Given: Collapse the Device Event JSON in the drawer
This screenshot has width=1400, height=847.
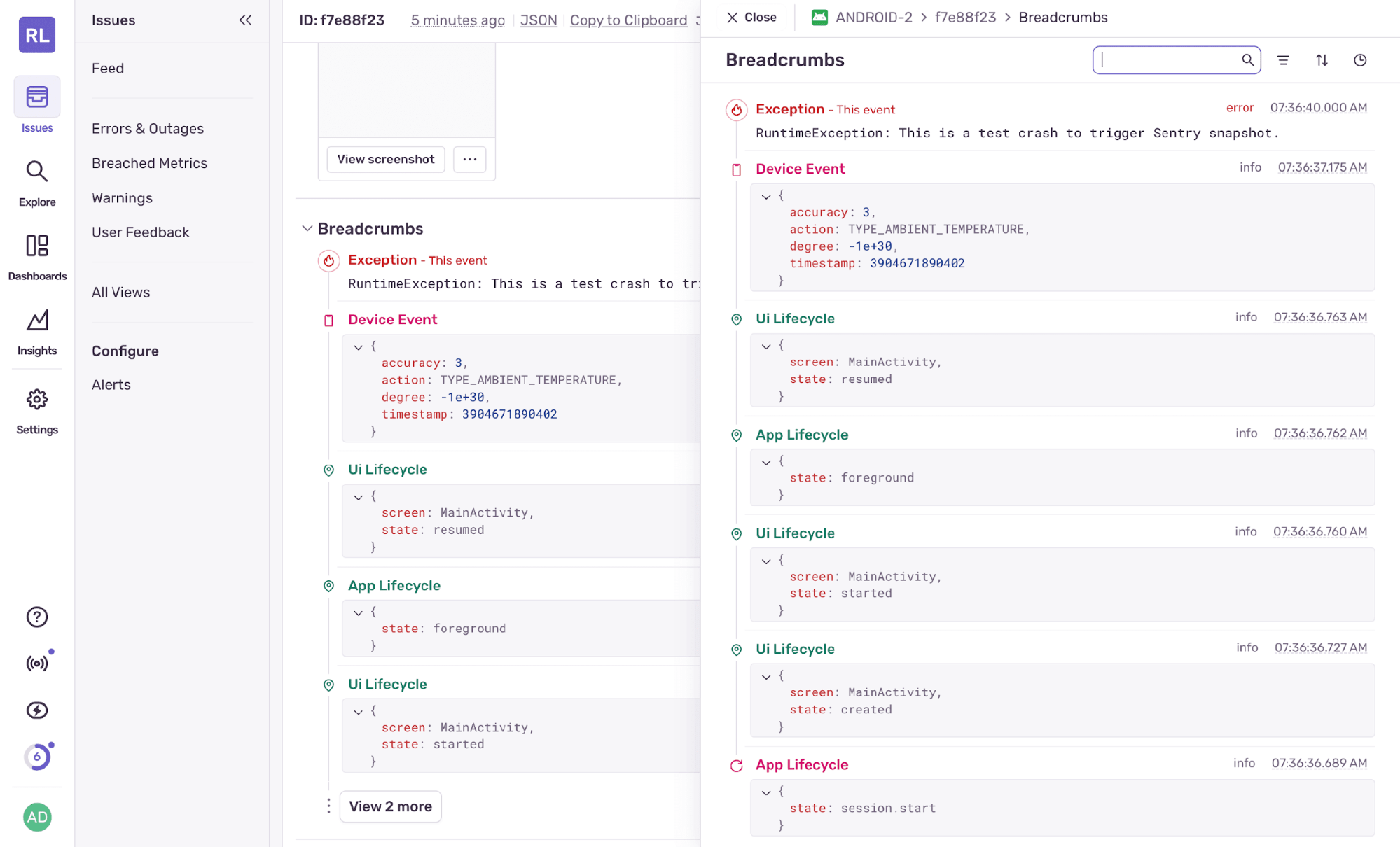Looking at the screenshot, I should (766, 197).
